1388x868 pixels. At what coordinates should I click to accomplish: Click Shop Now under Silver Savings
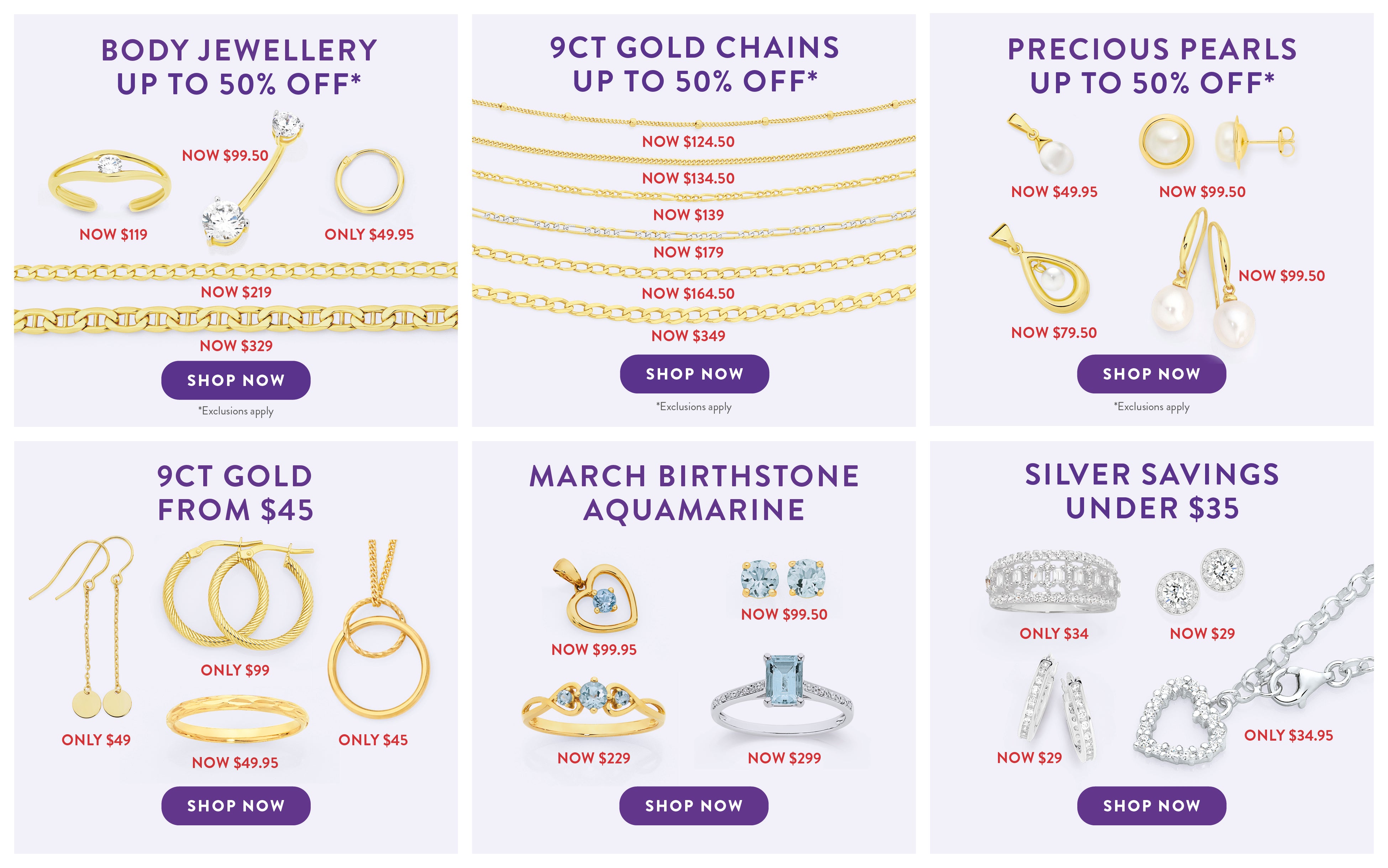(1151, 805)
